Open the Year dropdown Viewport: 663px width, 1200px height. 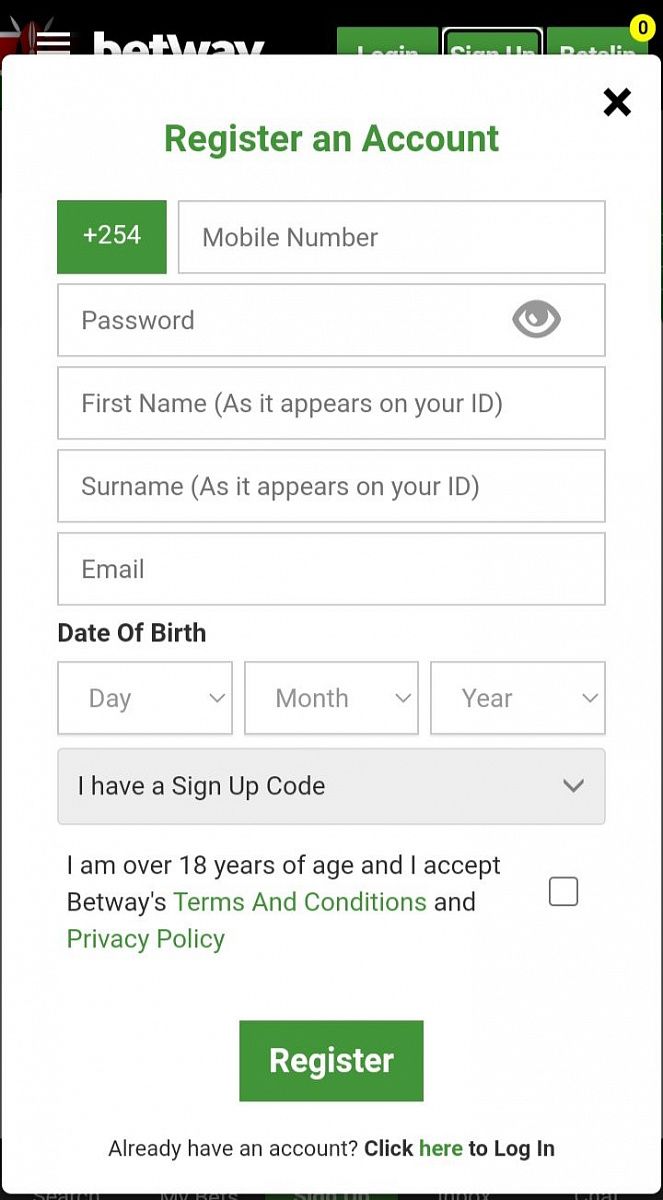(517, 698)
